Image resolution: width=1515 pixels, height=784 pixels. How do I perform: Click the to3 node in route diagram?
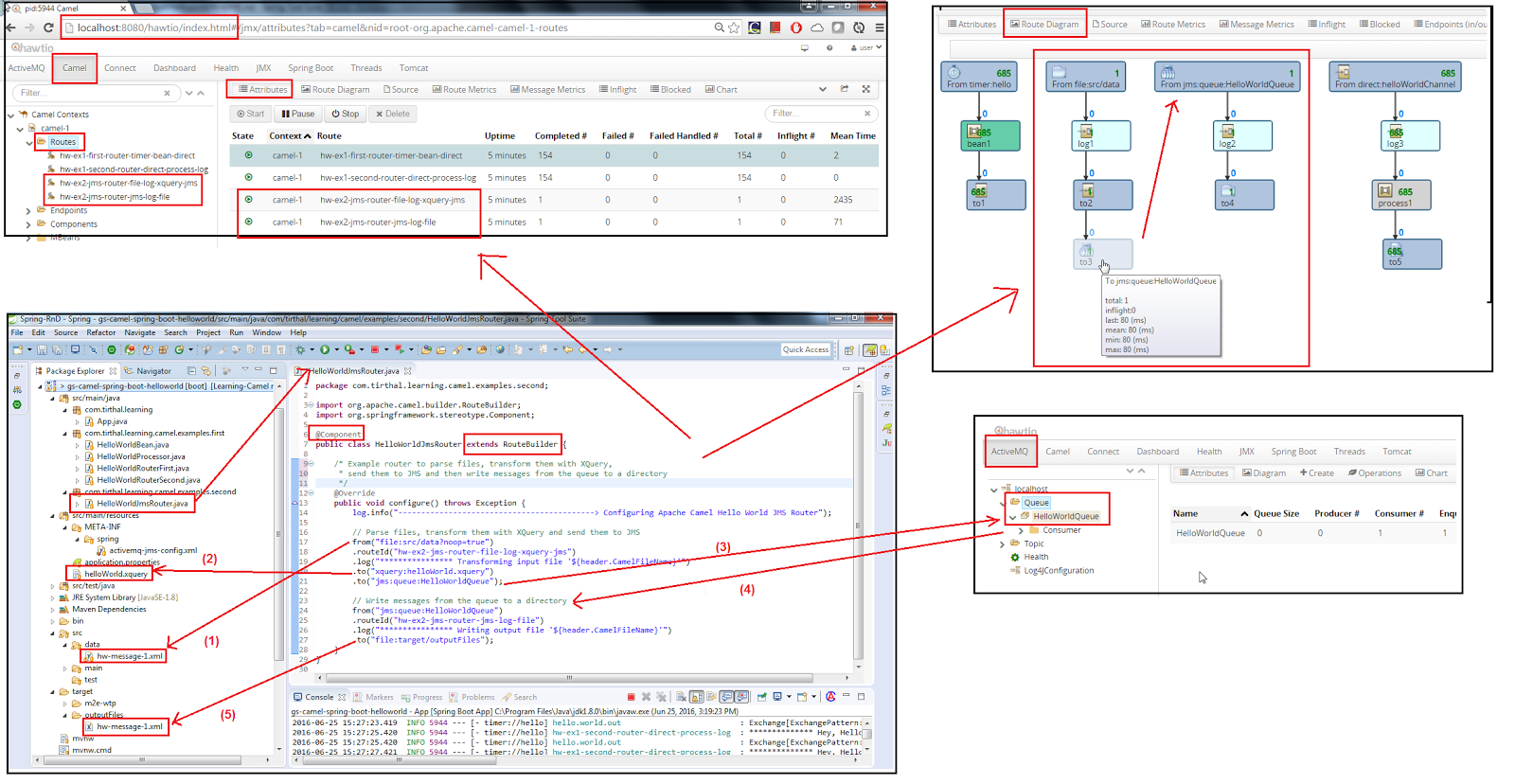pyautogui.click(x=1103, y=254)
